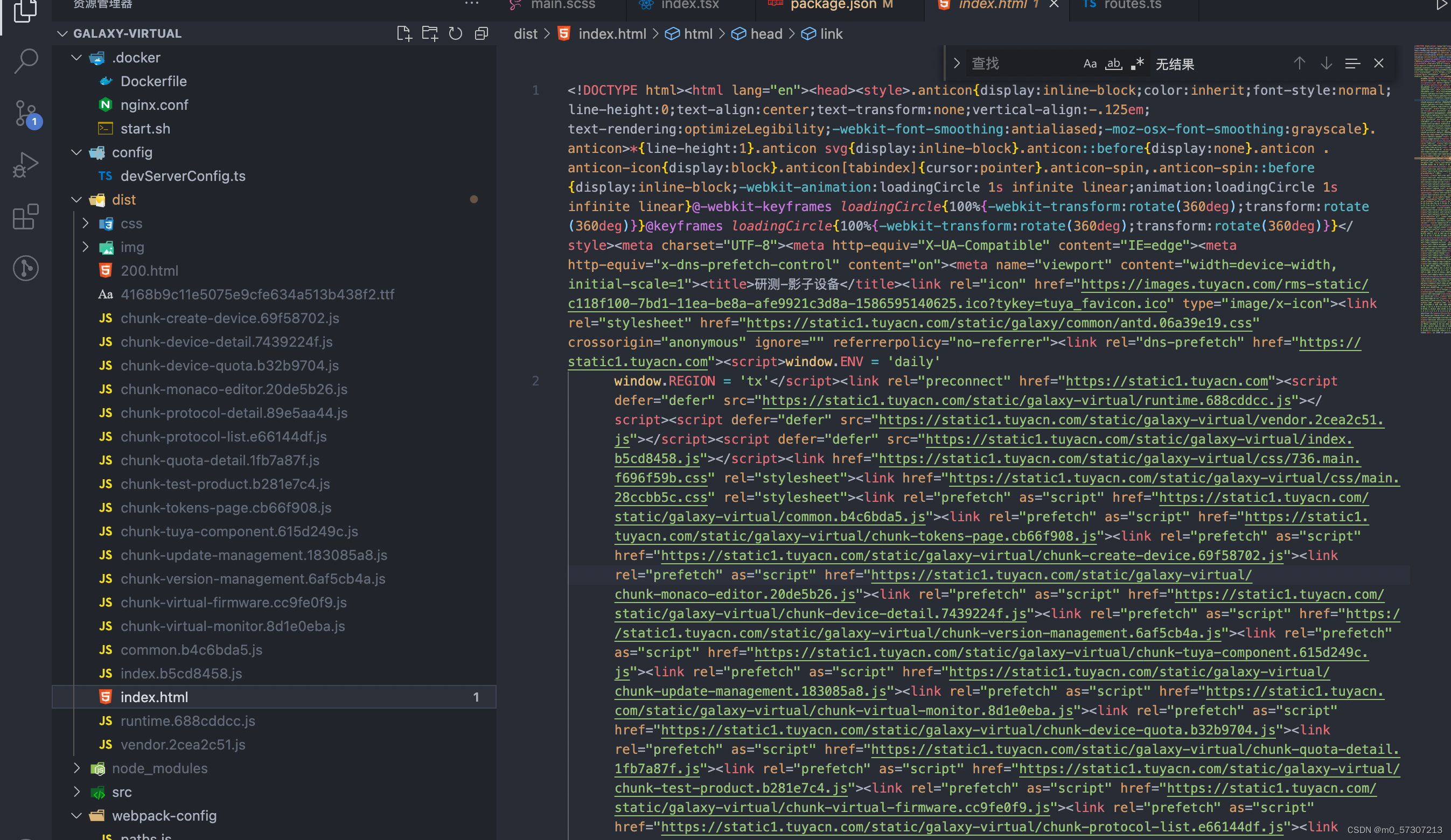Collapse the webpack-config folder
The height and width of the screenshot is (840, 1451).
76,815
